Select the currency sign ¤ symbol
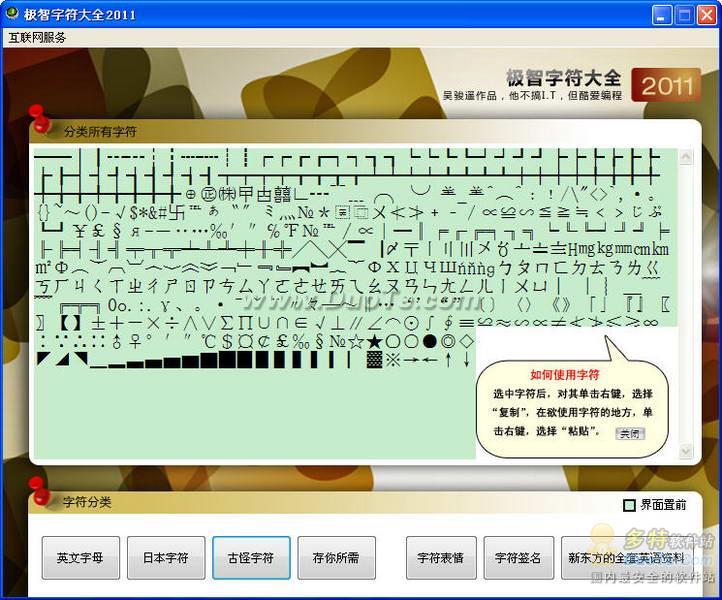 click(246, 342)
